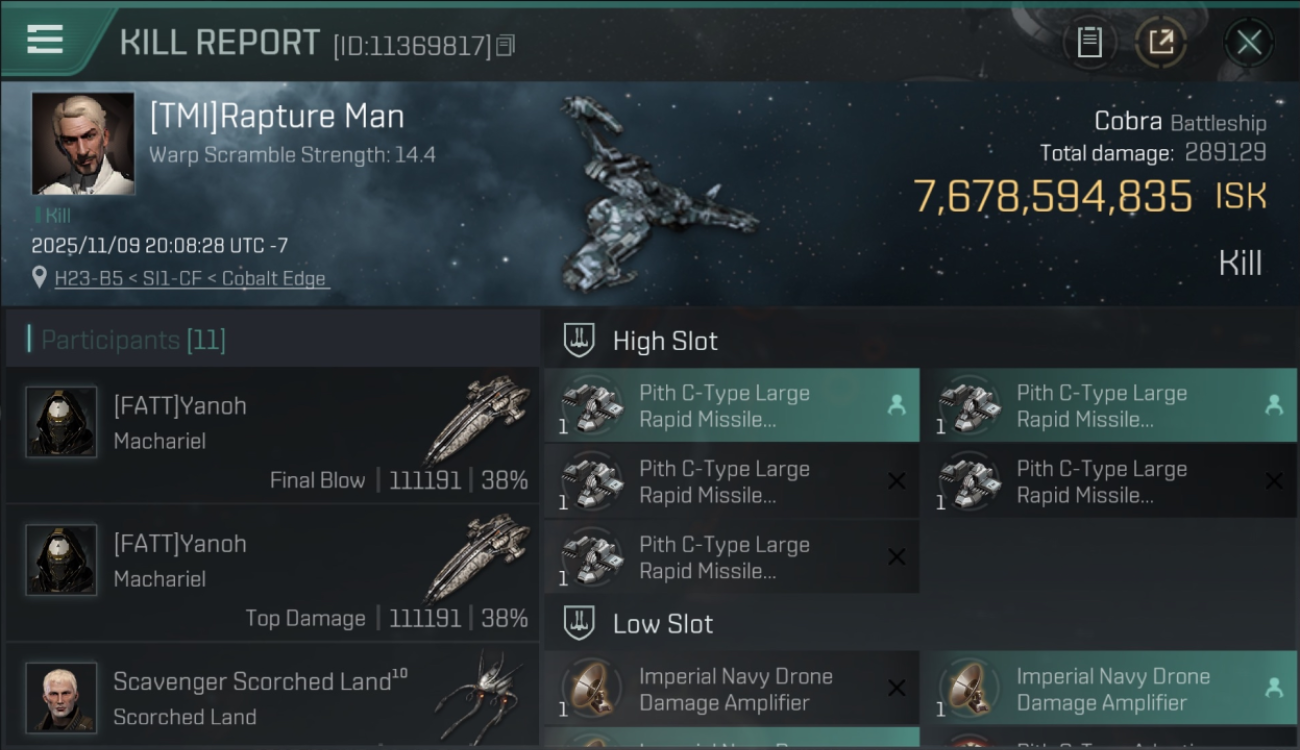
Task: Click the High Slot shield icon
Action: click(579, 340)
